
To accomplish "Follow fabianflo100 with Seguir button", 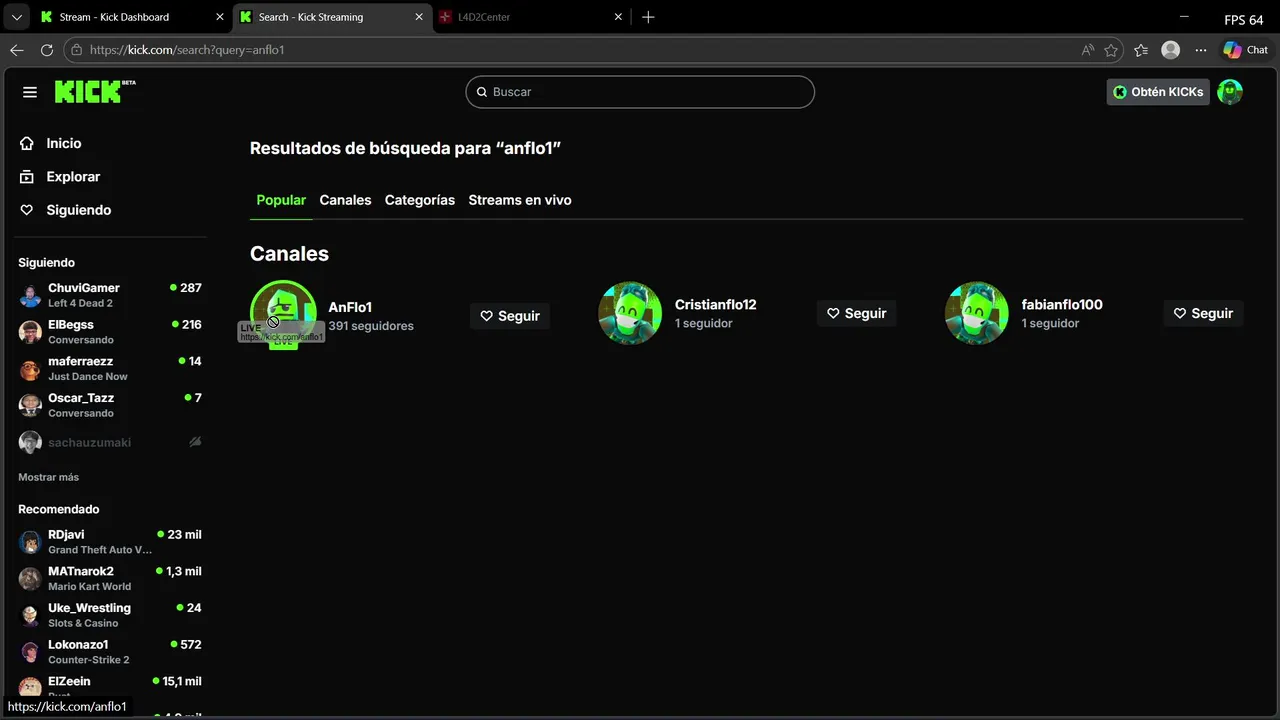I will [x=1203, y=313].
